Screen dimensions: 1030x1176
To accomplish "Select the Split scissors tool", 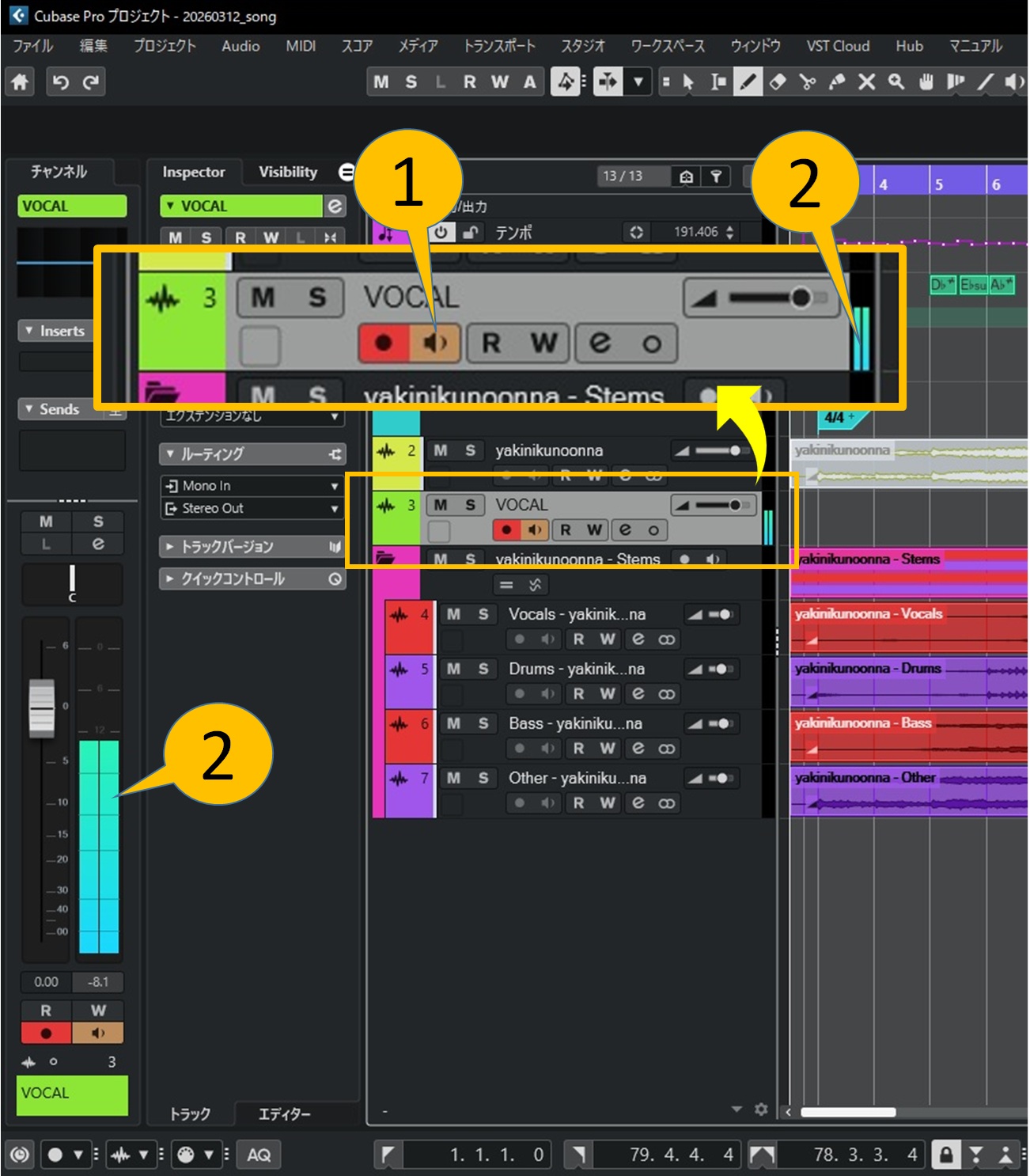I will [807, 82].
